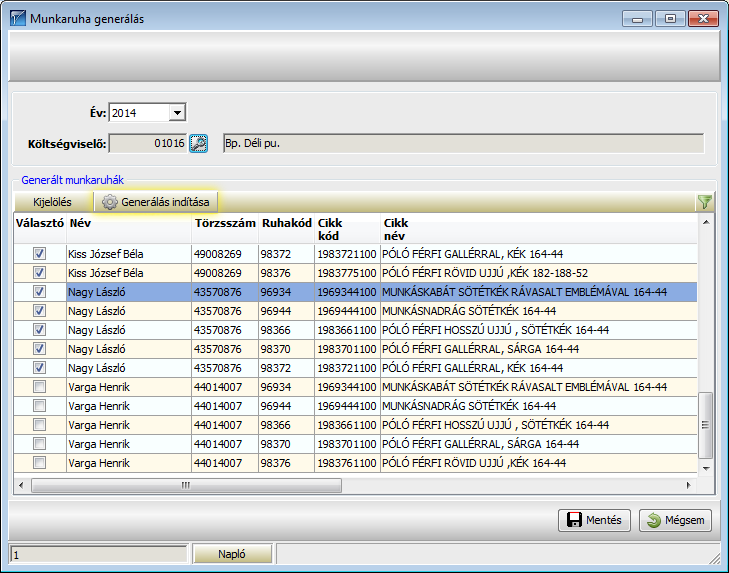Uncheck Nagy László row with ruhakód 98370
The width and height of the screenshot is (729, 573).
coord(40,349)
